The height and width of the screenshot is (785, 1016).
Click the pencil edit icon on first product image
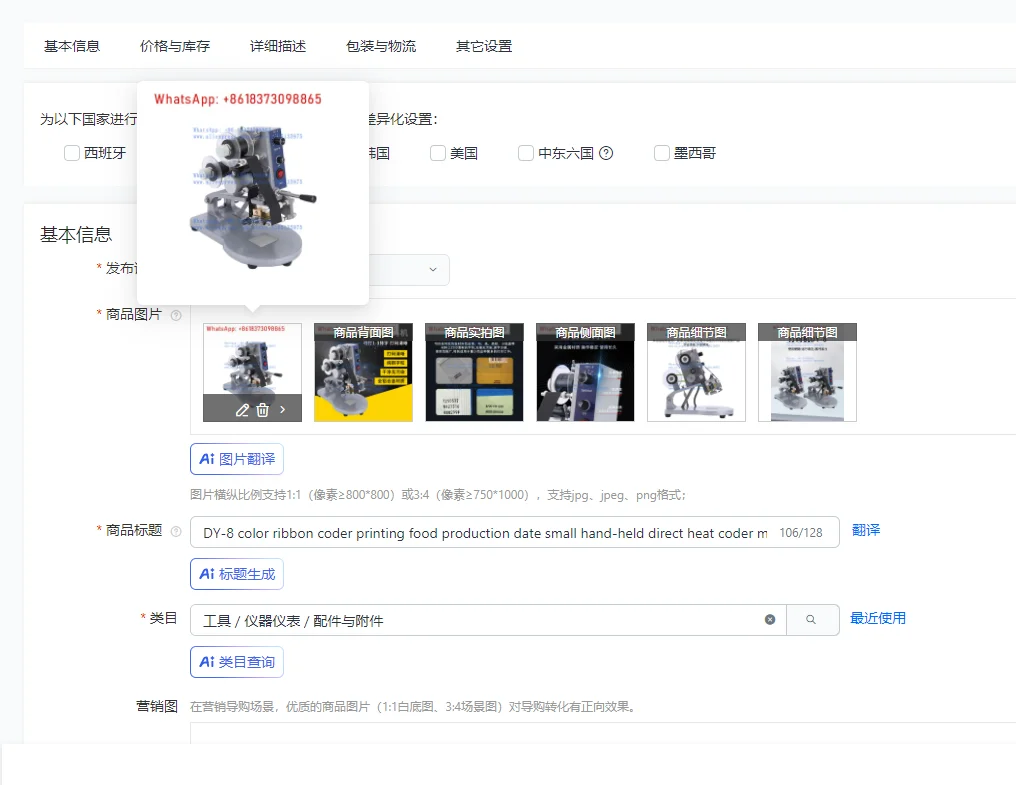point(242,410)
